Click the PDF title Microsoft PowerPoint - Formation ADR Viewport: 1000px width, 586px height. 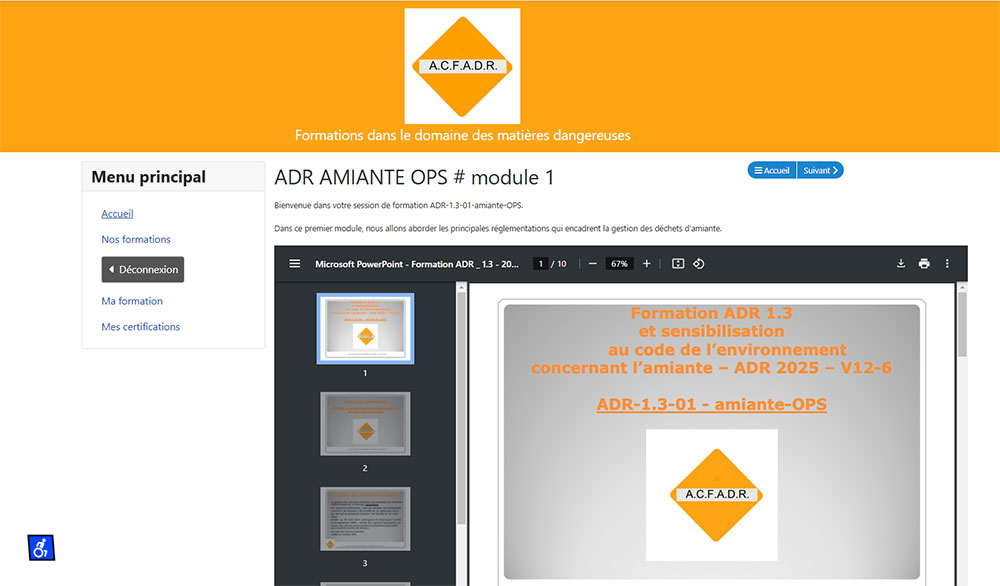416,264
